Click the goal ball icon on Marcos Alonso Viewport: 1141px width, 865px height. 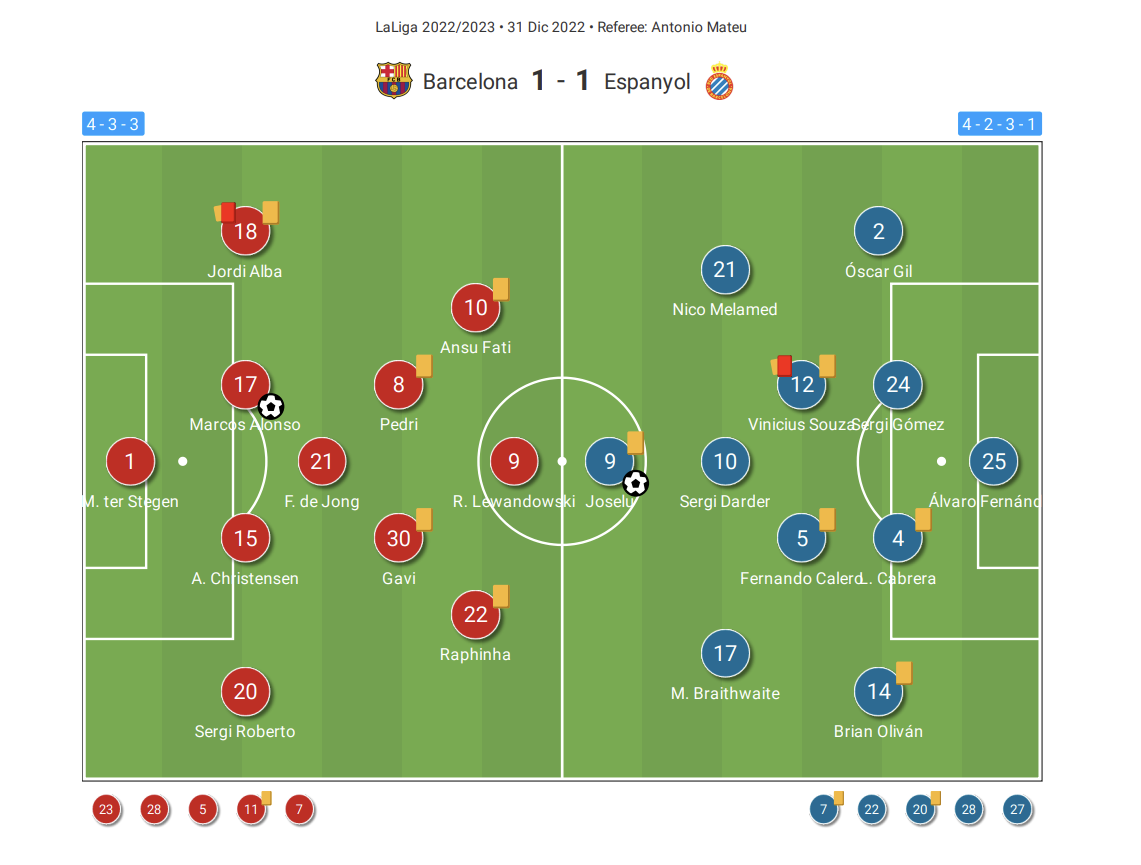click(x=271, y=406)
